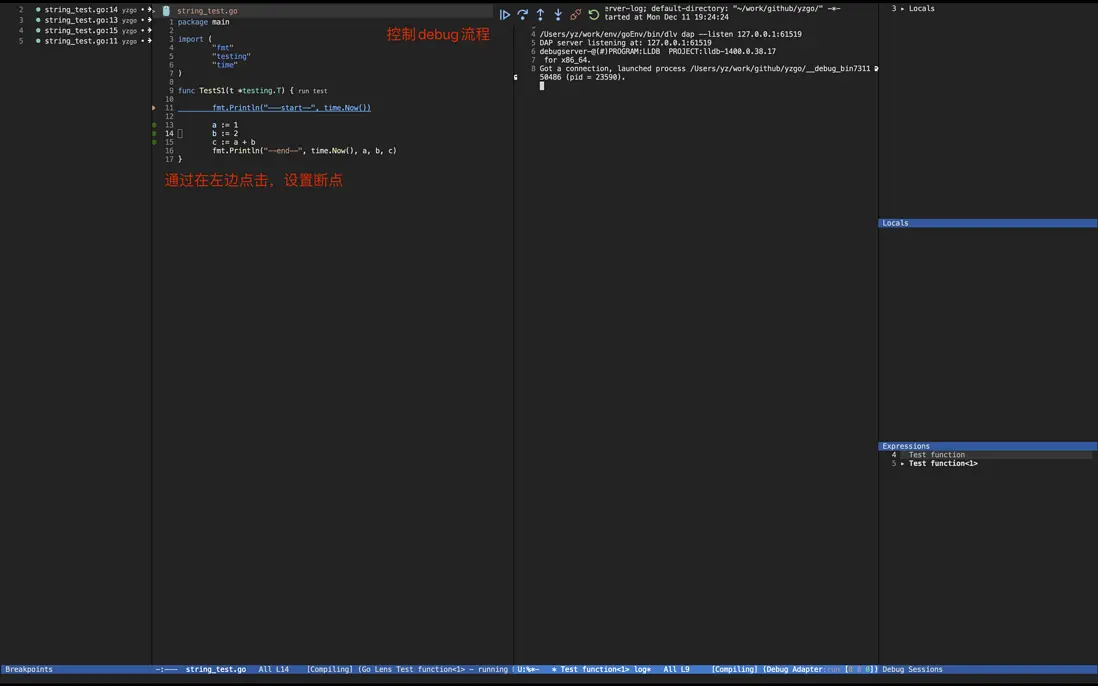This screenshot has width=1098, height=686.
Task: Click the Continue debug button
Action: click(505, 15)
